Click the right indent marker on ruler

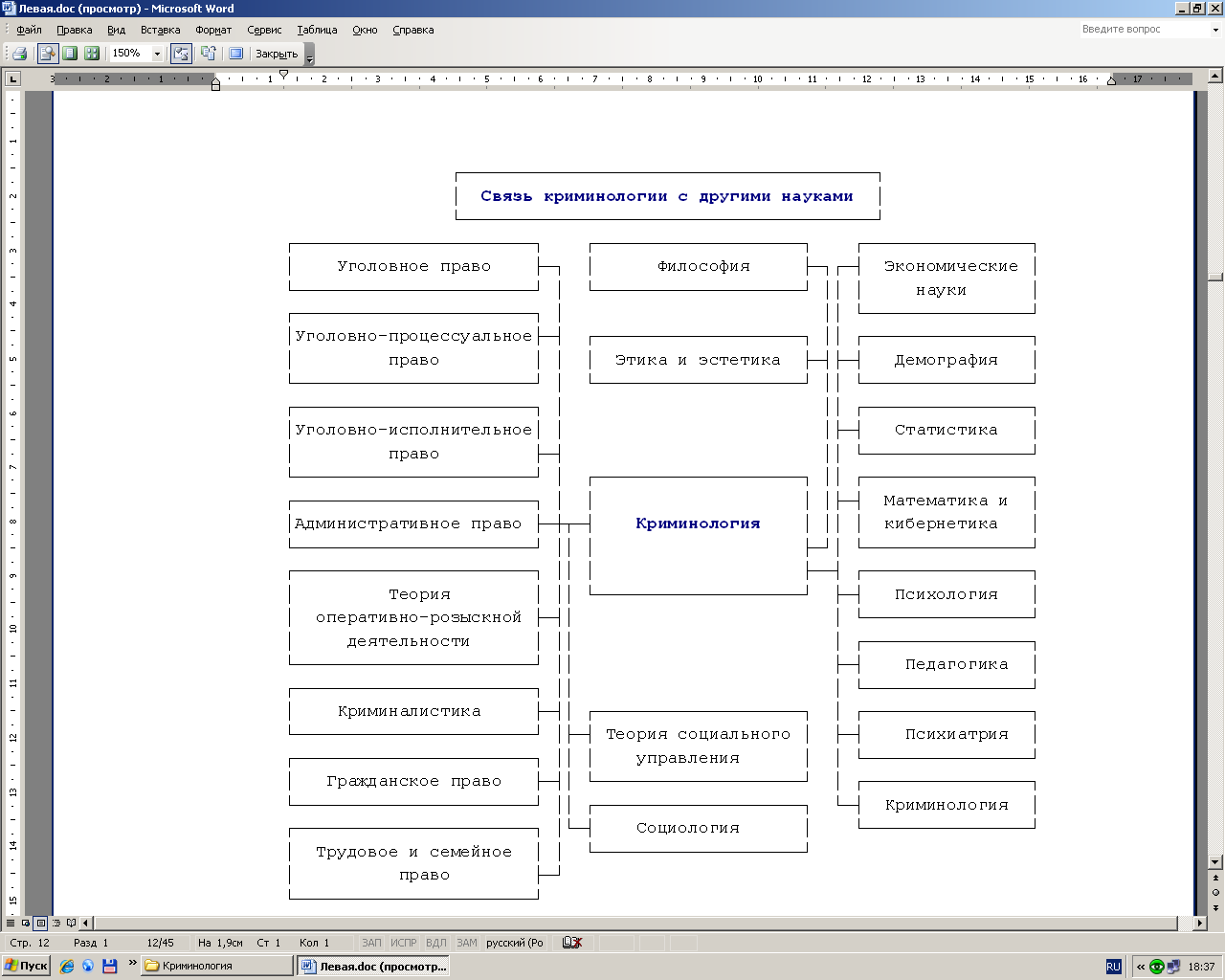(1111, 82)
